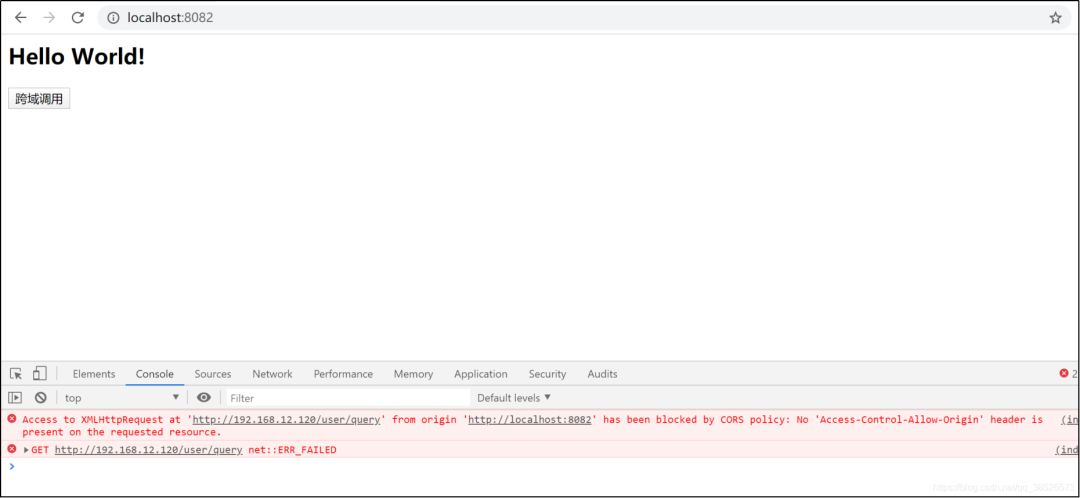1080x498 pixels.
Task: Clear the console with the ban icon
Action: (41, 397)
